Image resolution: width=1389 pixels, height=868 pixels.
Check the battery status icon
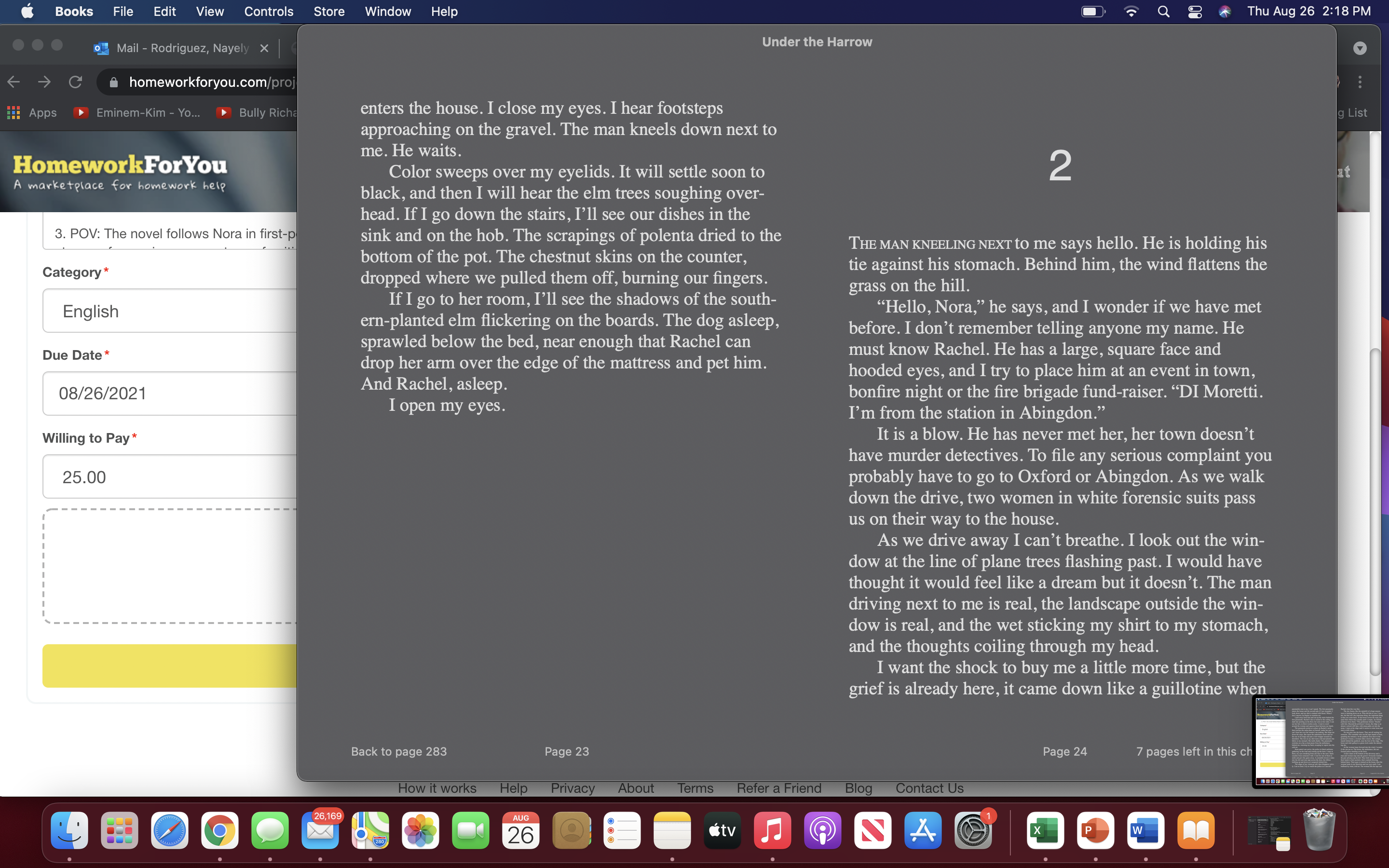click(x=1093, y=12)
